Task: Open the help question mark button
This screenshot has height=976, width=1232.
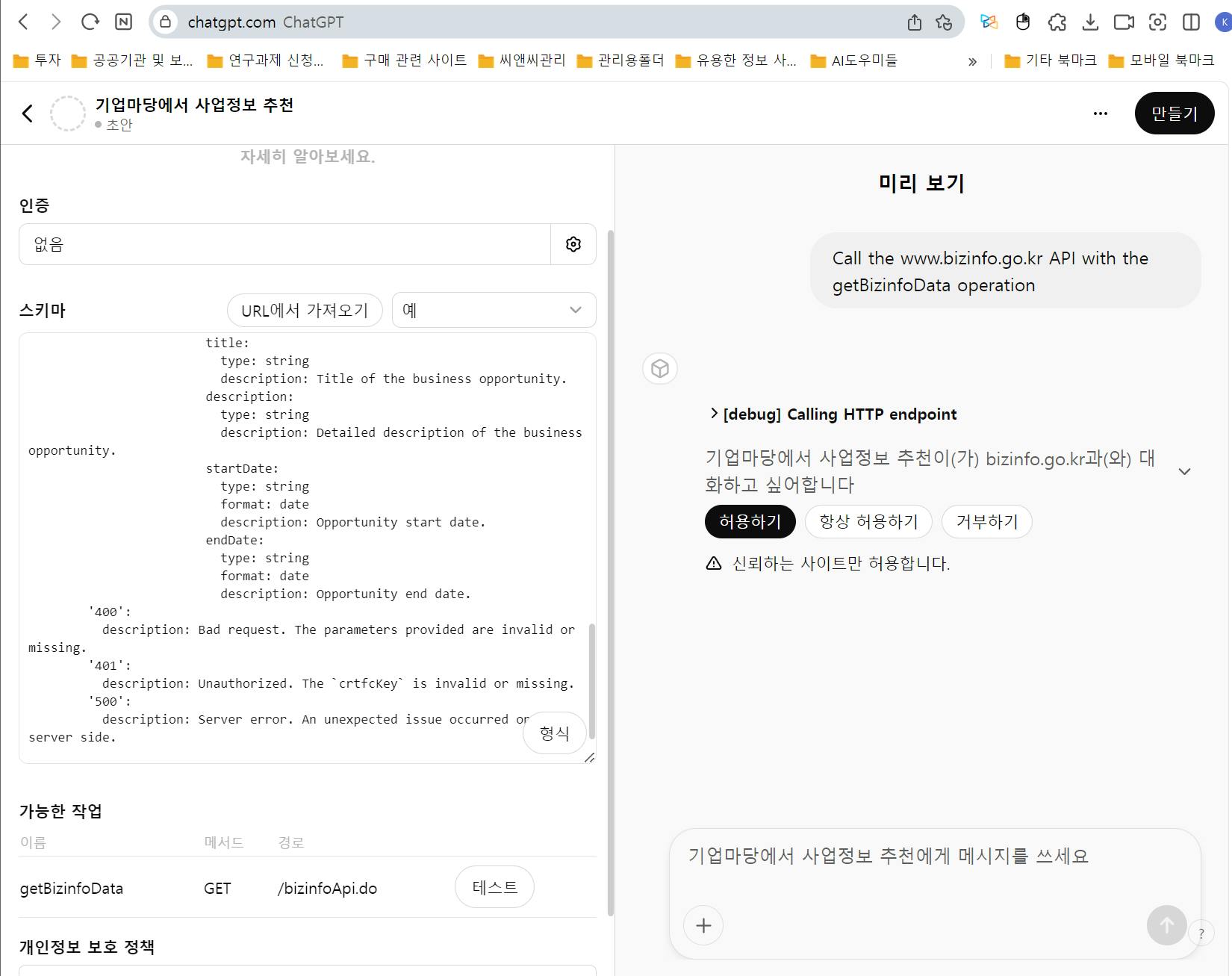Action: click(1201, 933)
